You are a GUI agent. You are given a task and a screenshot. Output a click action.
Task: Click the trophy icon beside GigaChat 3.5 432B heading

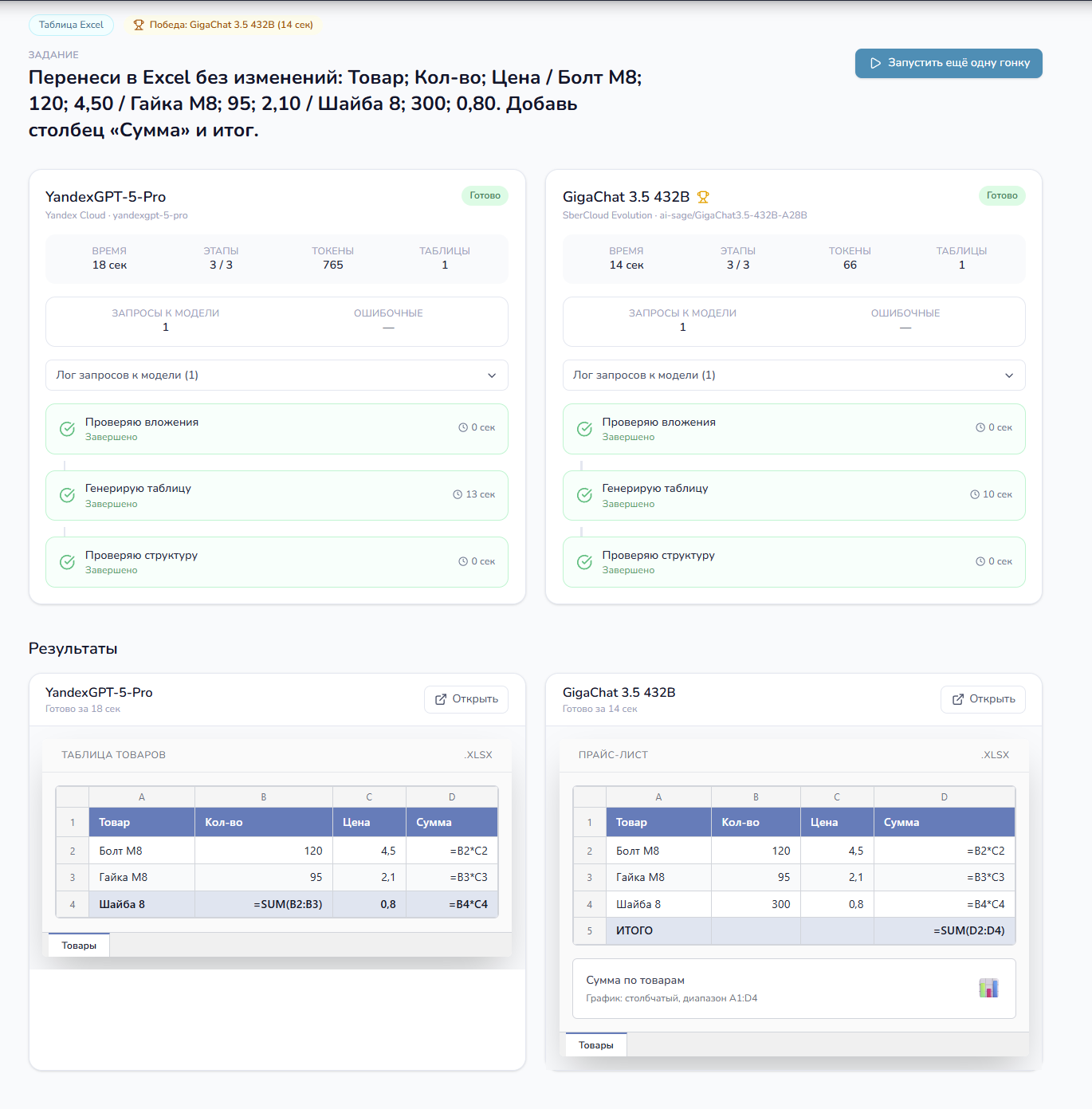tap(703, 197)
